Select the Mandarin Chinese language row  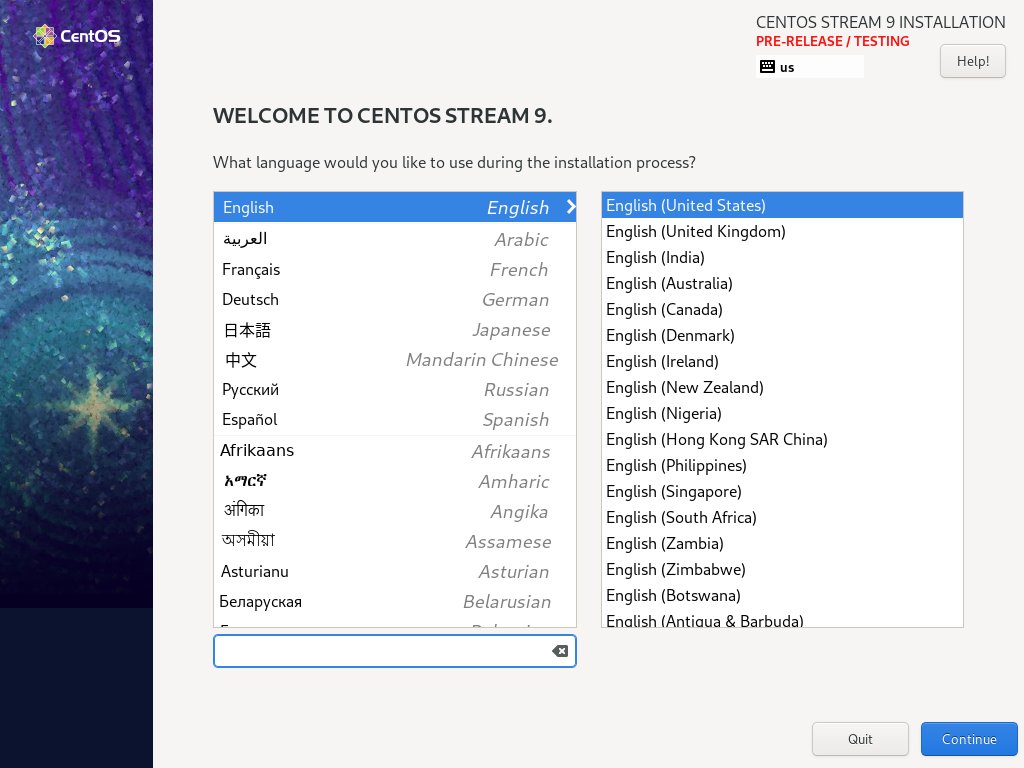click(x=394, y=359)
